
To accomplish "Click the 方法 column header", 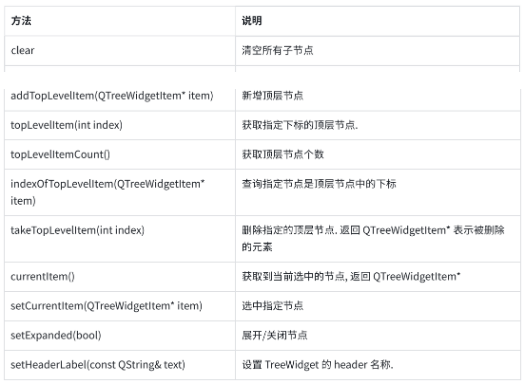I will pos(21,21).
